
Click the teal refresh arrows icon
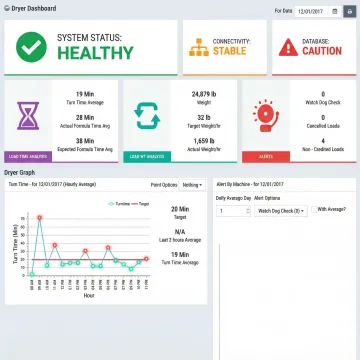tap(147, 116)
